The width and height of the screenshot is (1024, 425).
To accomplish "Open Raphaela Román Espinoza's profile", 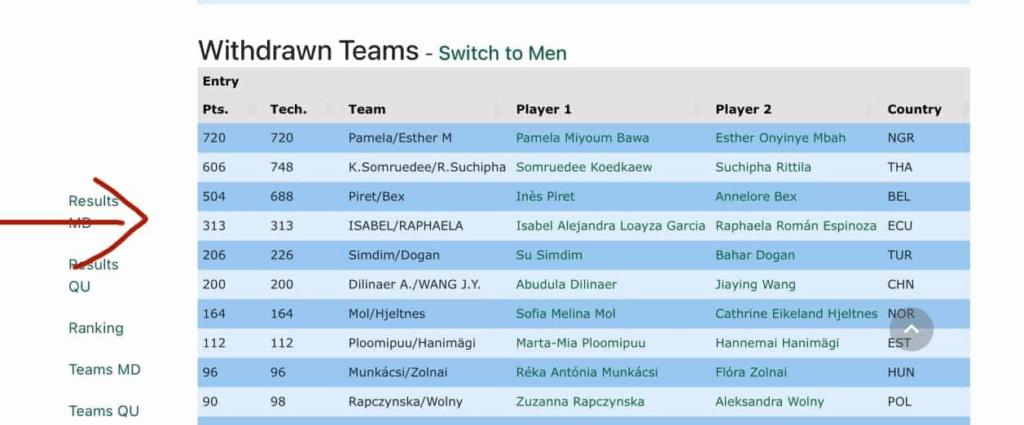I will (796, 226).
